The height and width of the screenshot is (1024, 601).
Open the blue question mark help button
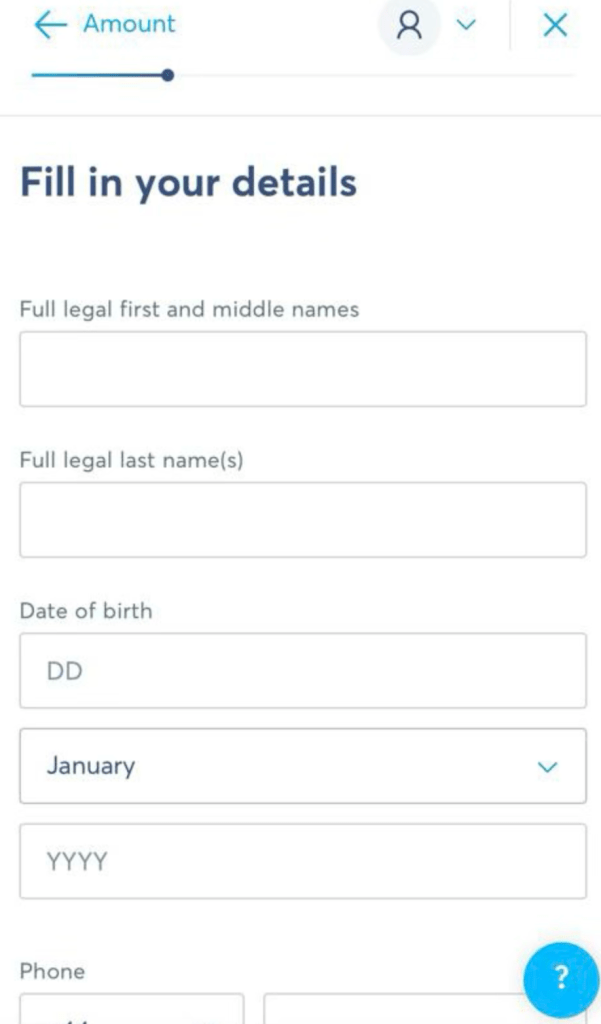coord(561,978)
